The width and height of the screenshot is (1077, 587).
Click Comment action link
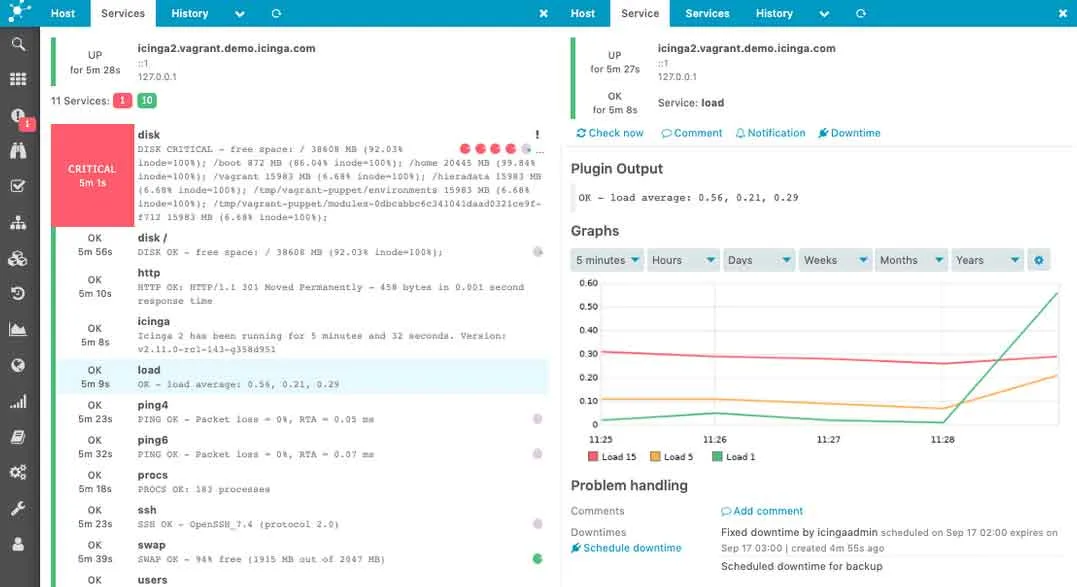(x=692, y=133)
